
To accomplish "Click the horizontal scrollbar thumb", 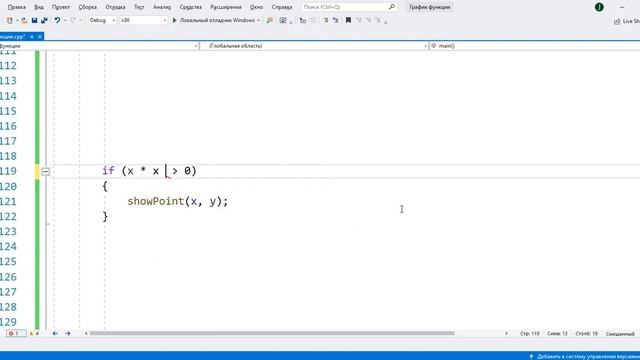I will pos(272,333).
